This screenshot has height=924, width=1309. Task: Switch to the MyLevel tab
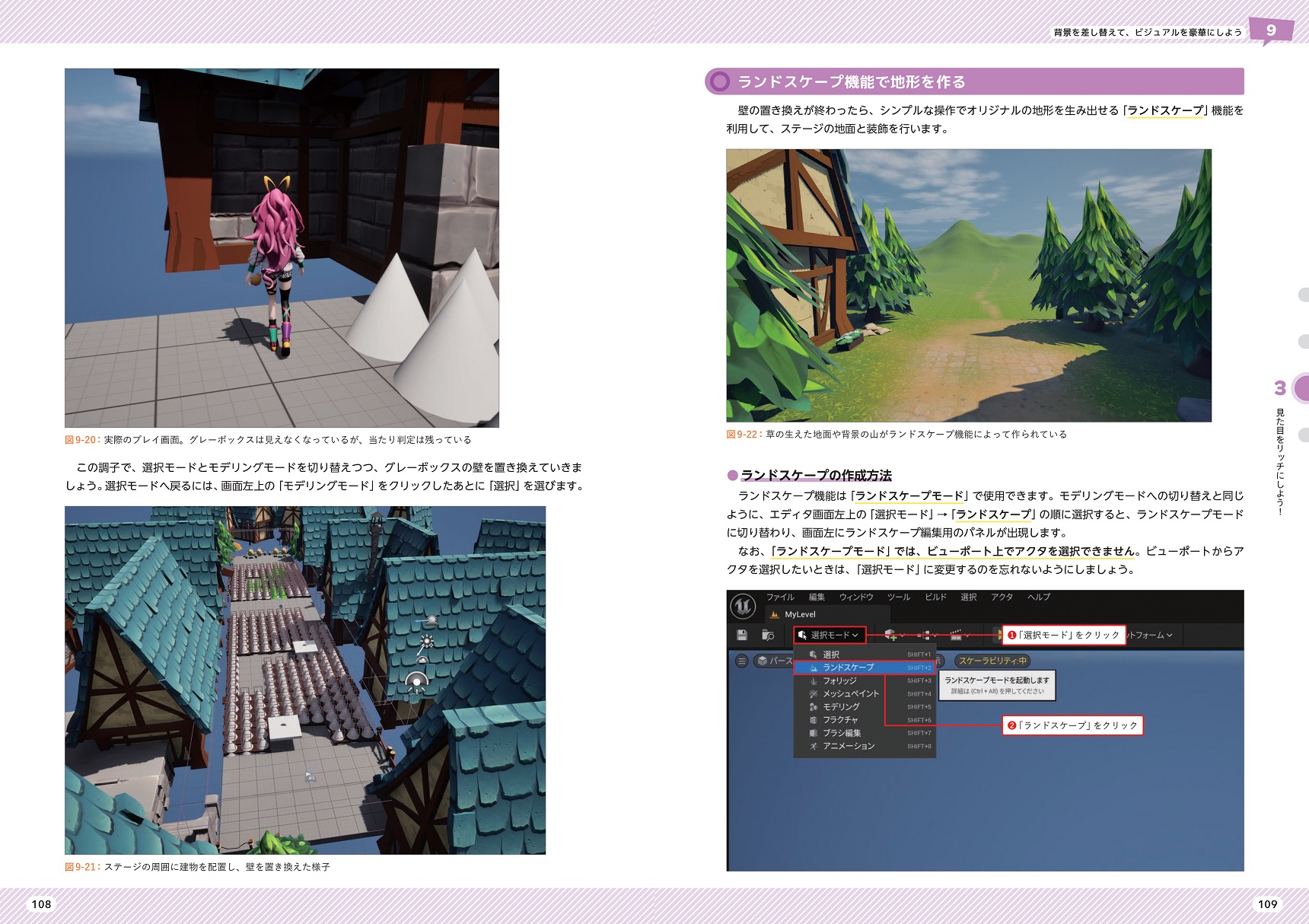point(799,614)
